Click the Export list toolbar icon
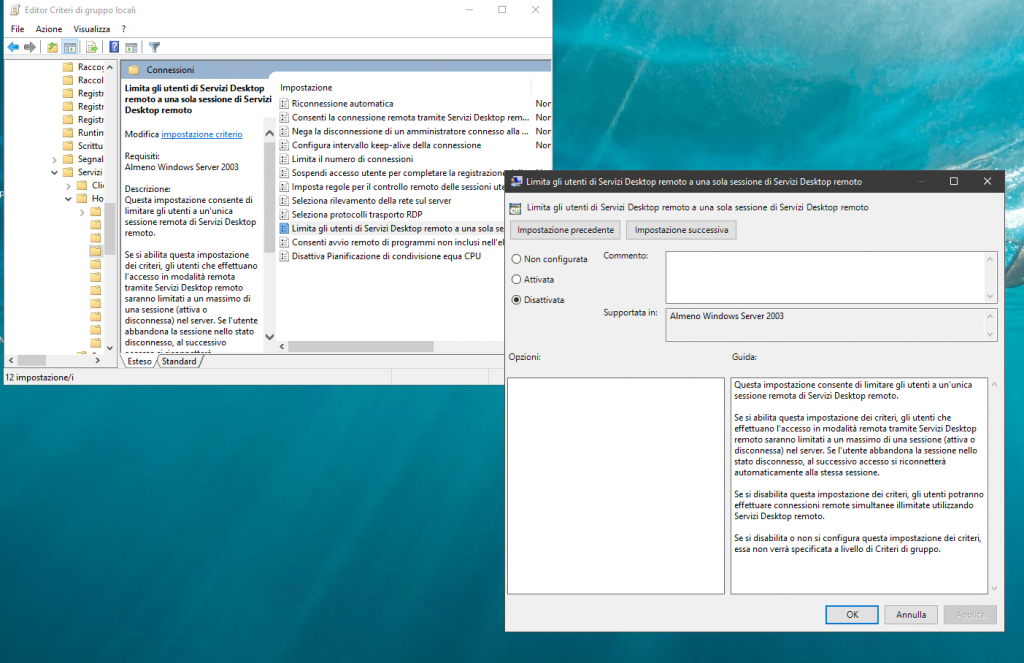 92,47
